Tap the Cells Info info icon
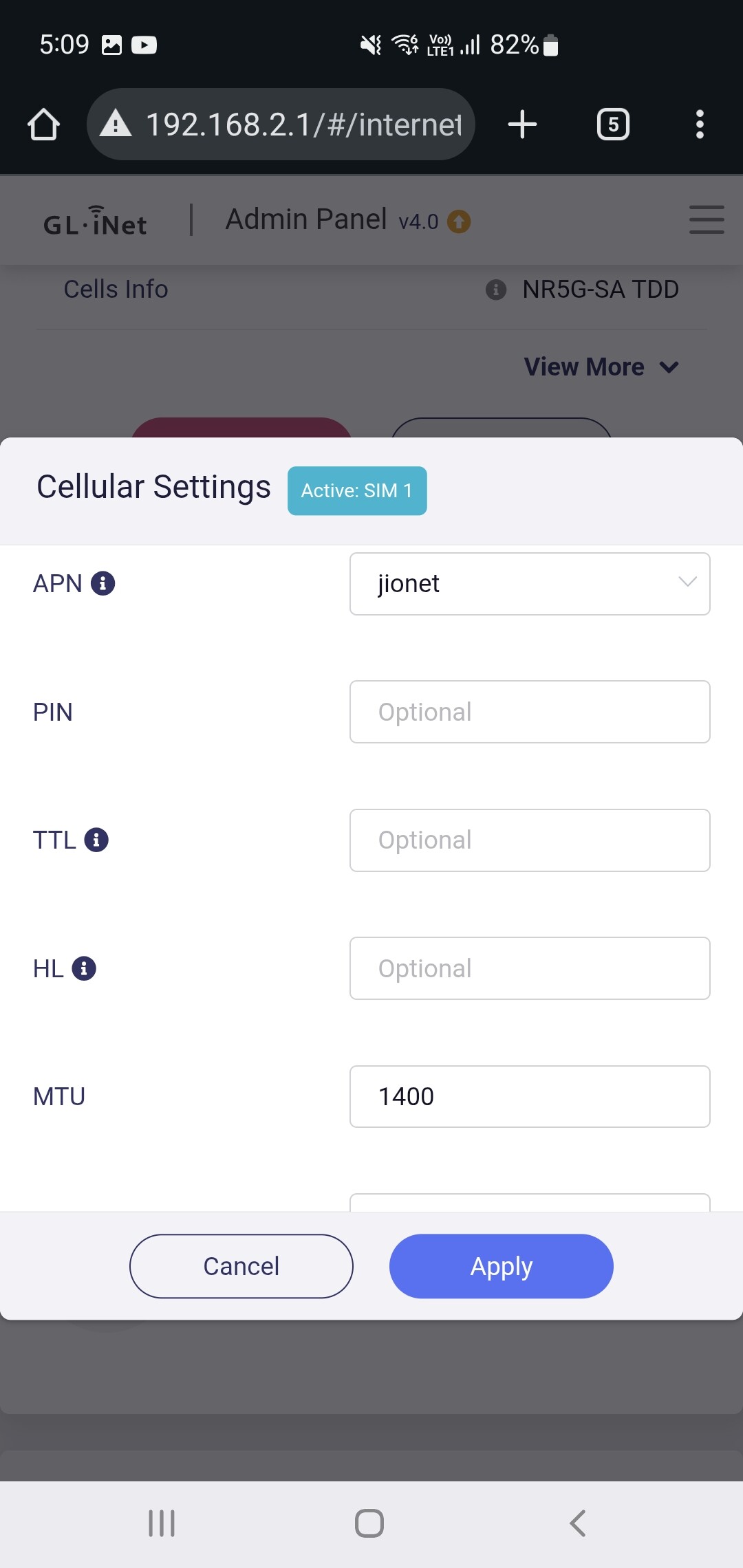This screenshot has width=743, height=1568. (496, 290)
